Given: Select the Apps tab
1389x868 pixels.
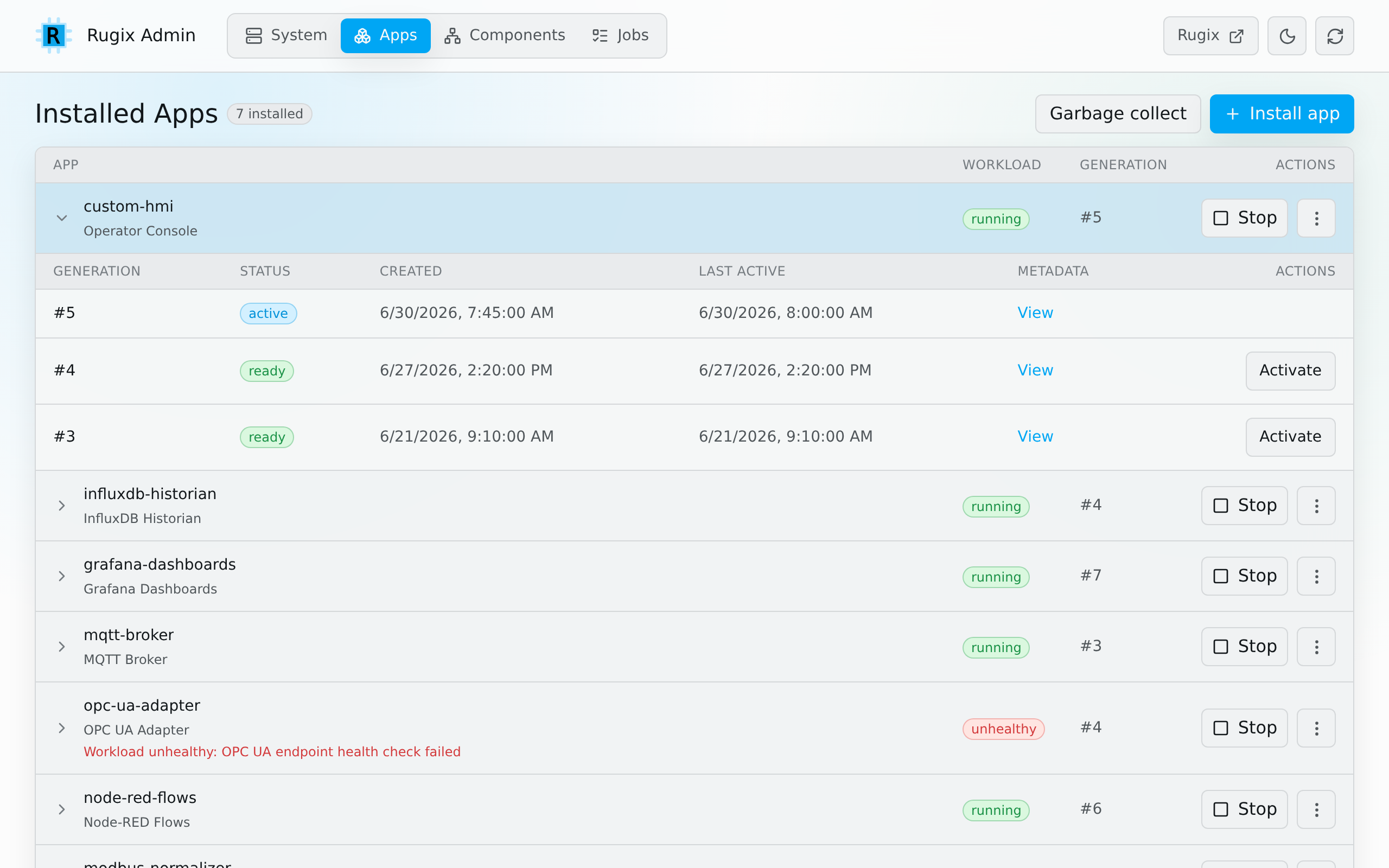Looking at the screenshot, I should click(x=386, y=36).
